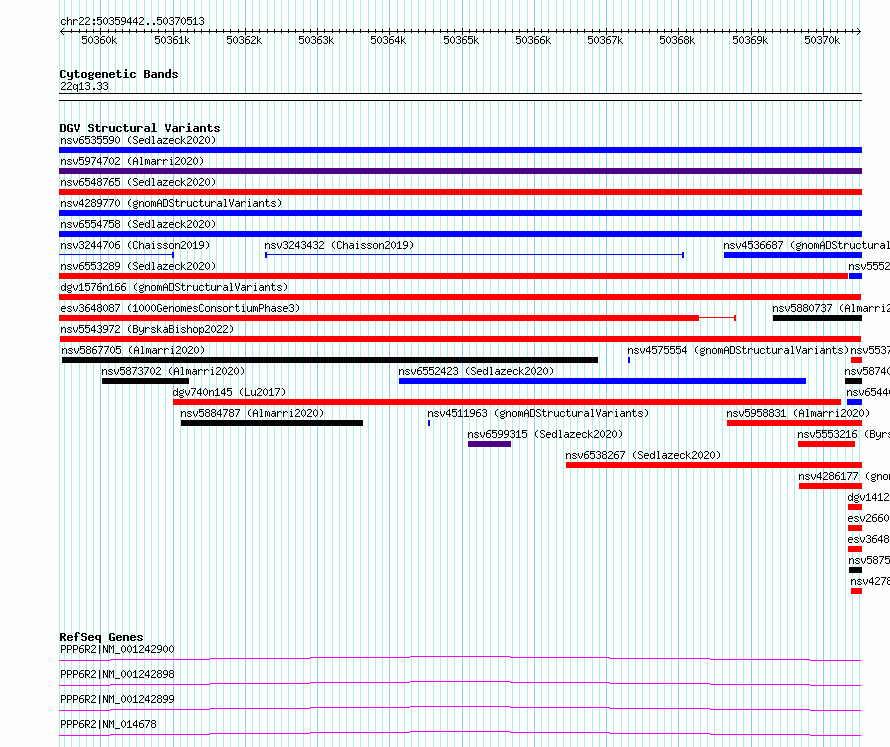
Task: Select the RefSeq Genes track heading
Action: point(102,637)
